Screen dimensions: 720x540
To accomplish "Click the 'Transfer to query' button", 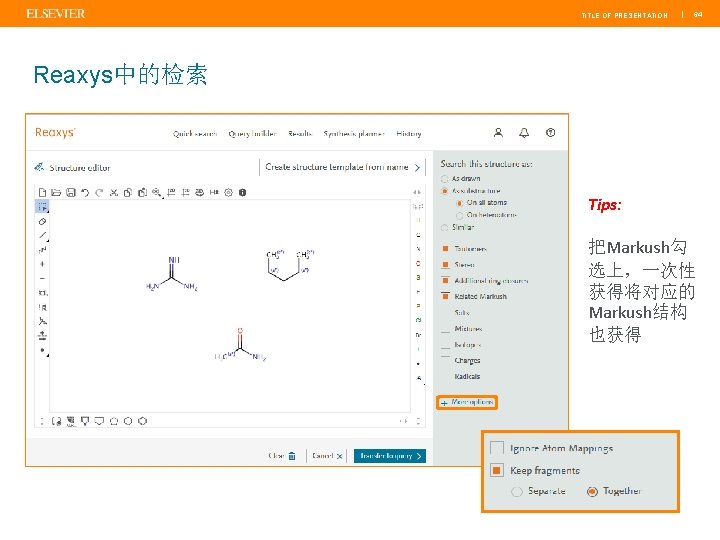I will pos(390,456).
